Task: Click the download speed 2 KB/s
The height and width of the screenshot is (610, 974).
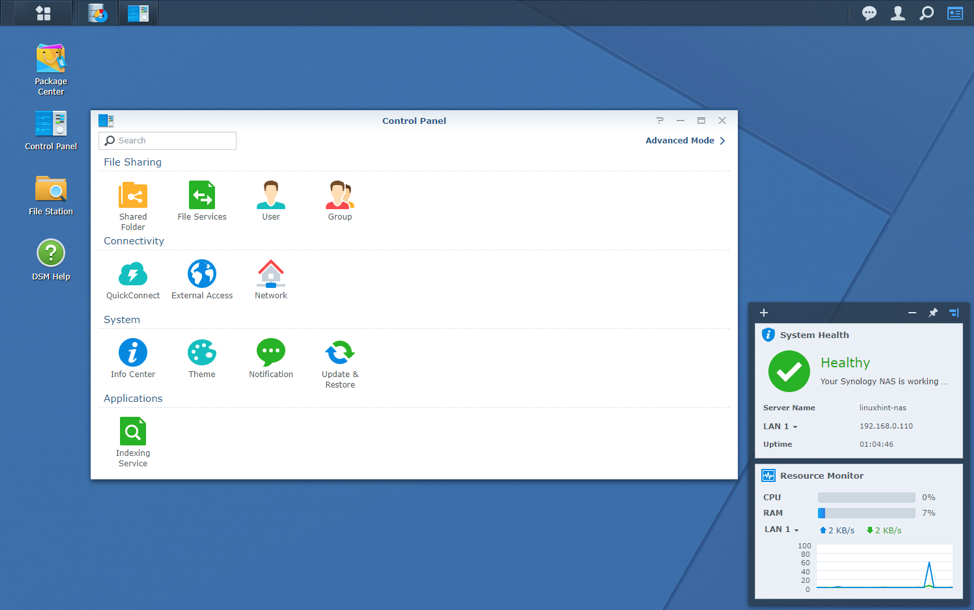Action: click(x=883, y=530)
